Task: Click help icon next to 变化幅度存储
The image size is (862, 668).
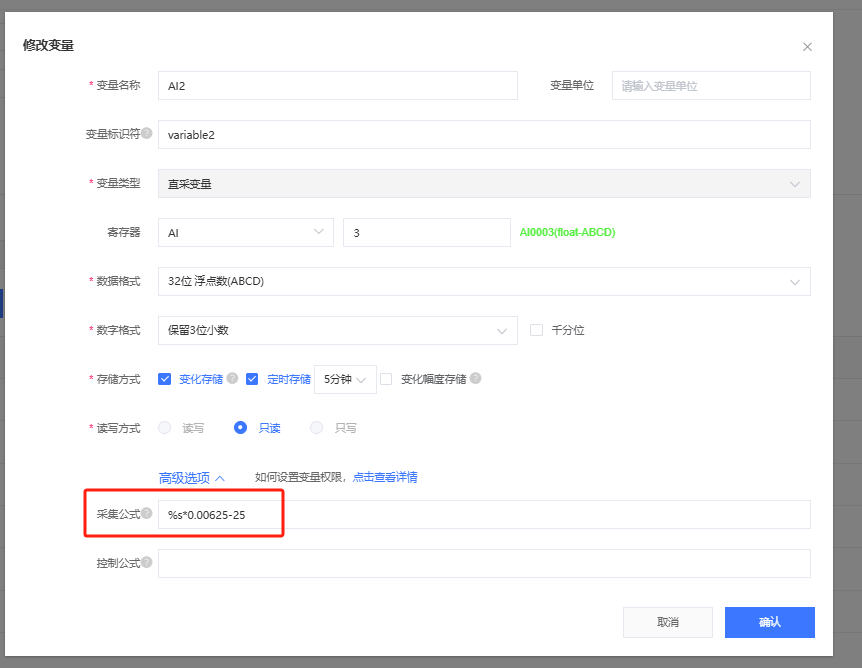Action: coord(476,379)
